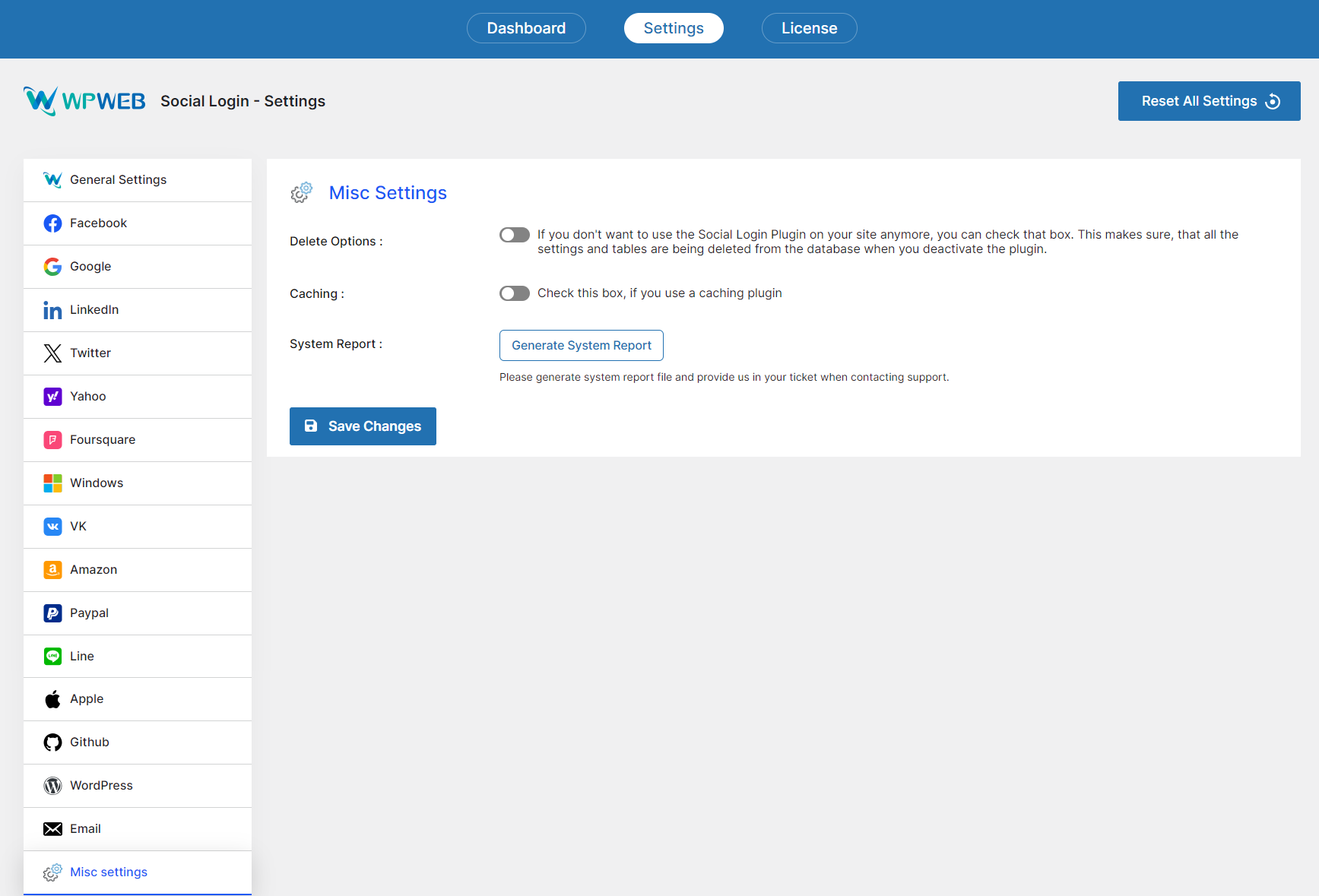Click the pink Foursquare icon
This screenshot has width=1319, height=896.
(x=52, y=440)
